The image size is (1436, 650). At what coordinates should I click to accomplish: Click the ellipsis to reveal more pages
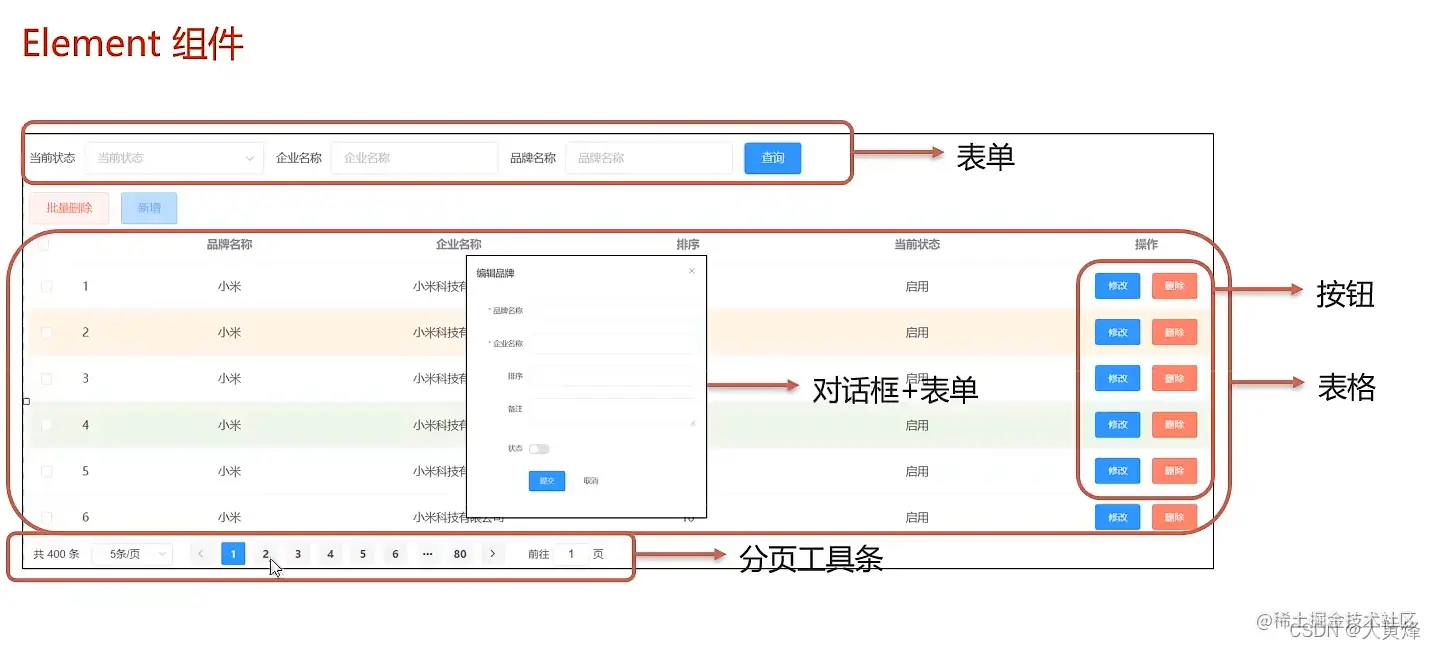point(427,553)
